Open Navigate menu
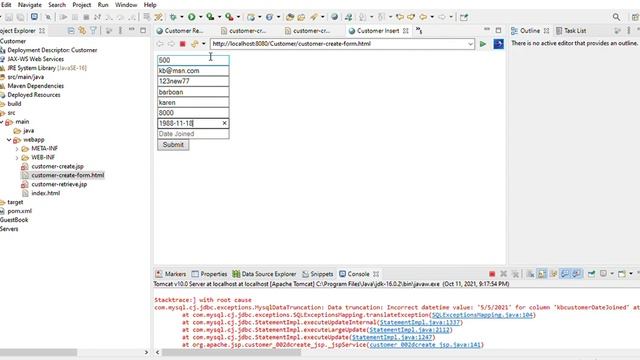The image size is (640, 360). 30,5
